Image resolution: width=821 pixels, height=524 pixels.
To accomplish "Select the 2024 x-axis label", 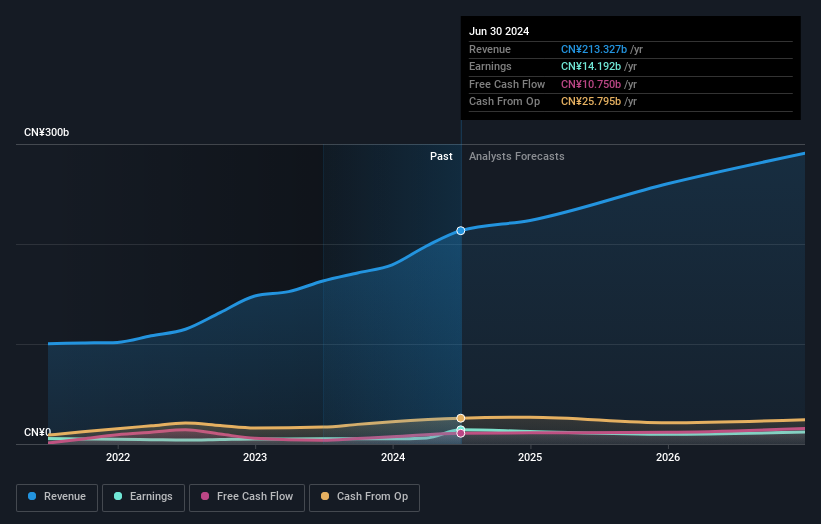I will coord(393,458).
